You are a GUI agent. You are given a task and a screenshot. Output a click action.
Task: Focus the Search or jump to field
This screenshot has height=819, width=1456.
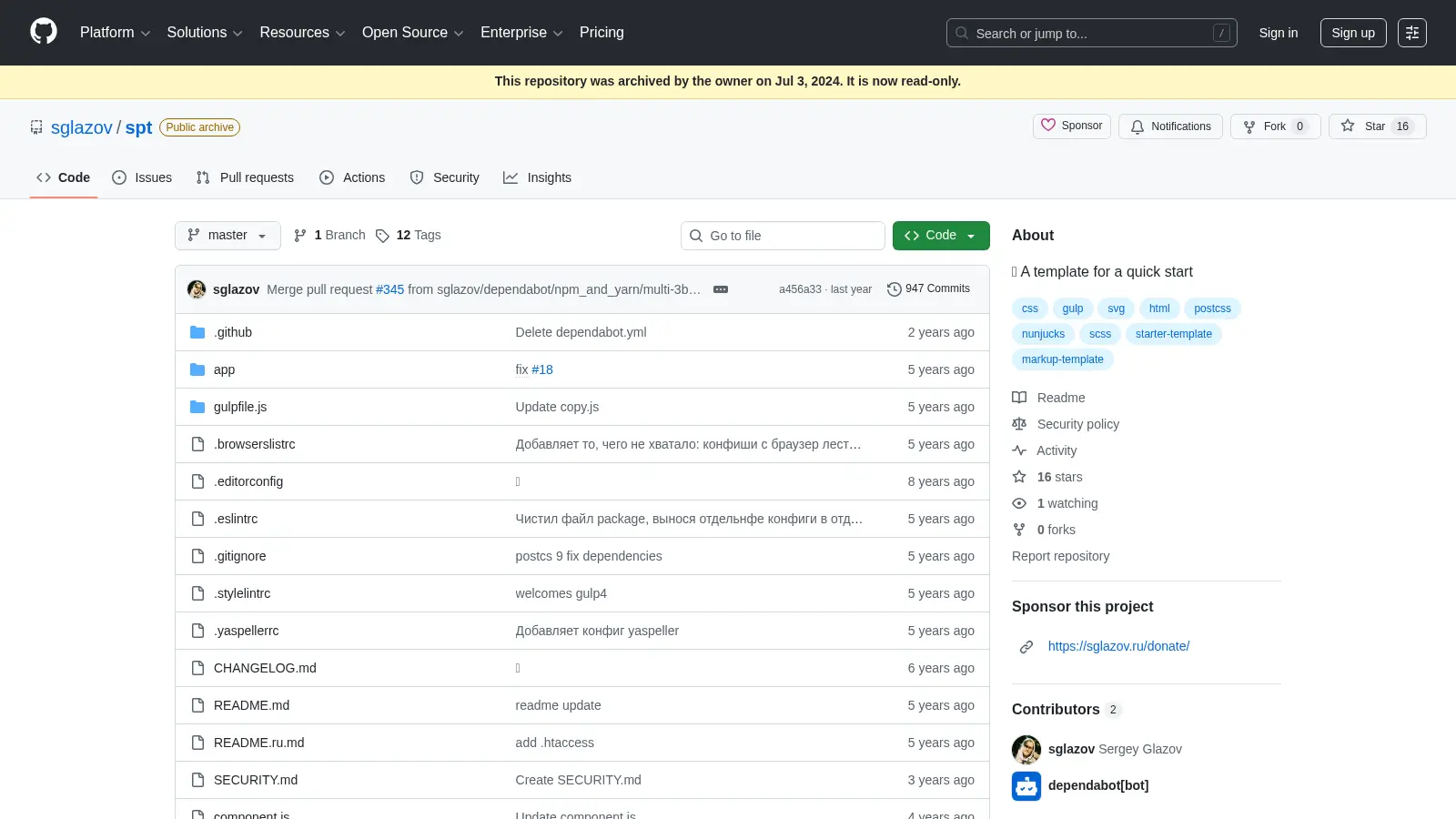click(x=1092, y=33)
